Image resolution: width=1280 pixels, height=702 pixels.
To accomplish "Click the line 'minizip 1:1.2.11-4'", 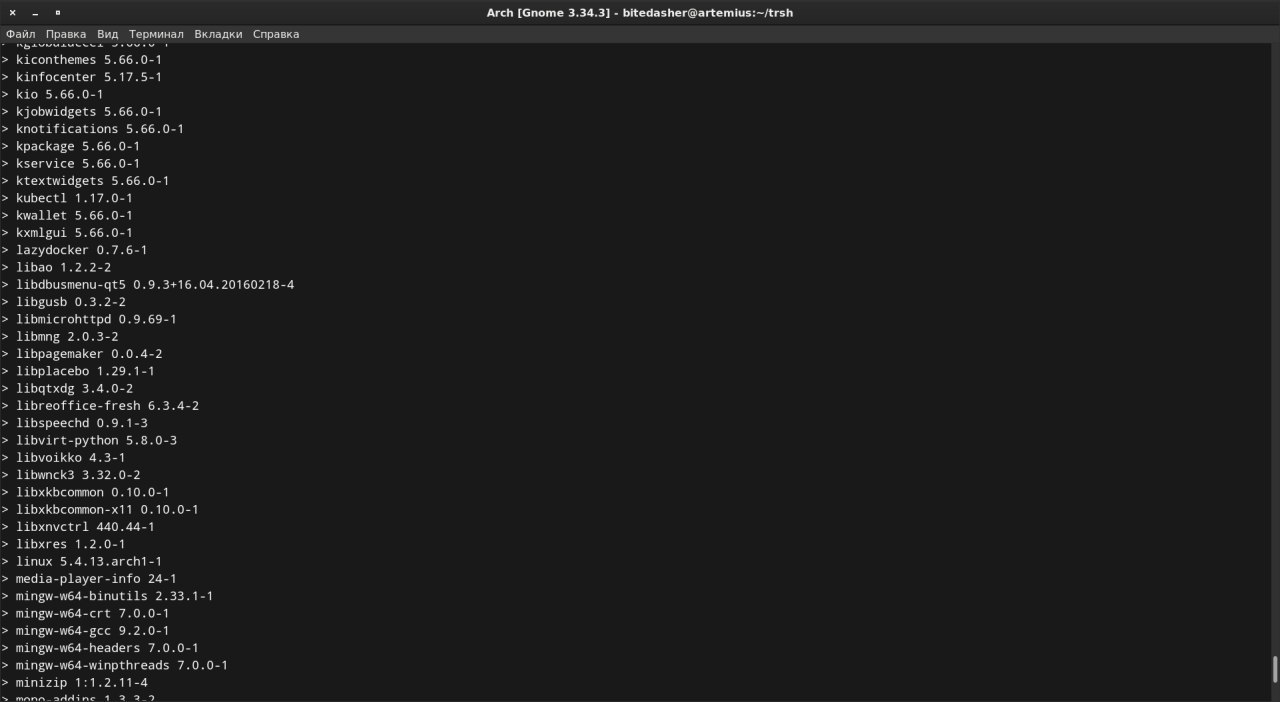I will [x=82, y=683].
